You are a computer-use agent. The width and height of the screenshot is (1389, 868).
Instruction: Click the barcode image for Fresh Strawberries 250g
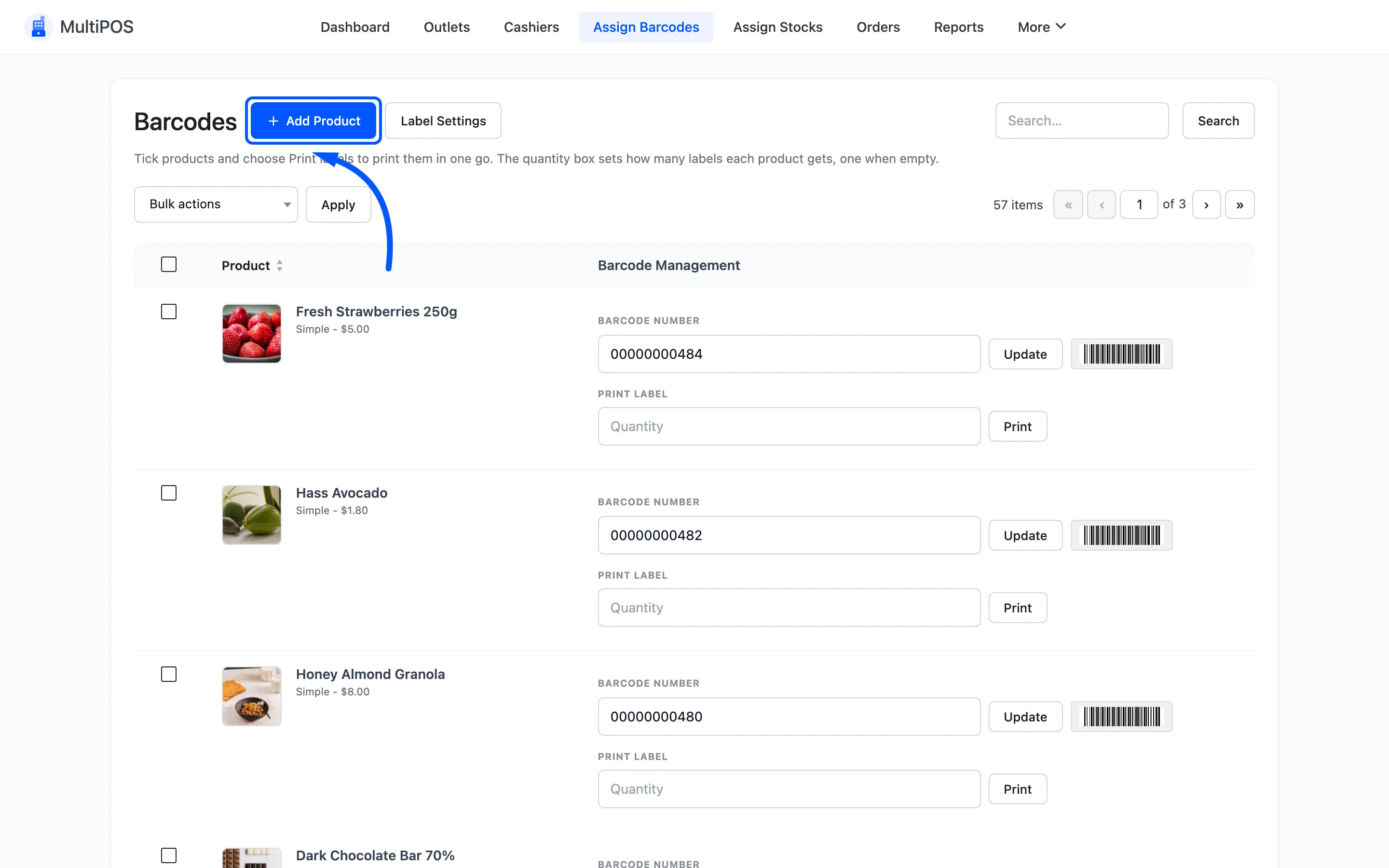click(x=1121, y=354)
